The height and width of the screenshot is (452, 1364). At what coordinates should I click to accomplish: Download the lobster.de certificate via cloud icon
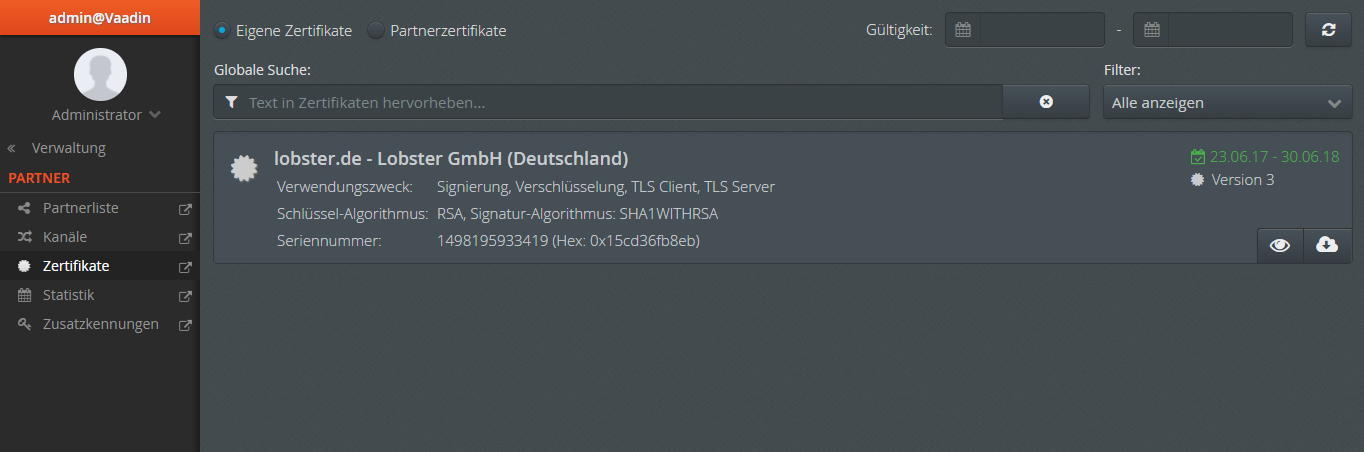pyautogui.click(x=1327, y=245)
